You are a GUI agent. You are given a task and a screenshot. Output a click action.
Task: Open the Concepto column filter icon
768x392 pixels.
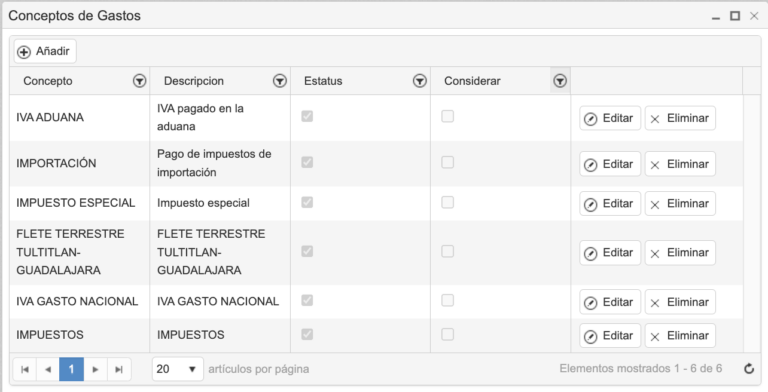(x=140, y=81)
